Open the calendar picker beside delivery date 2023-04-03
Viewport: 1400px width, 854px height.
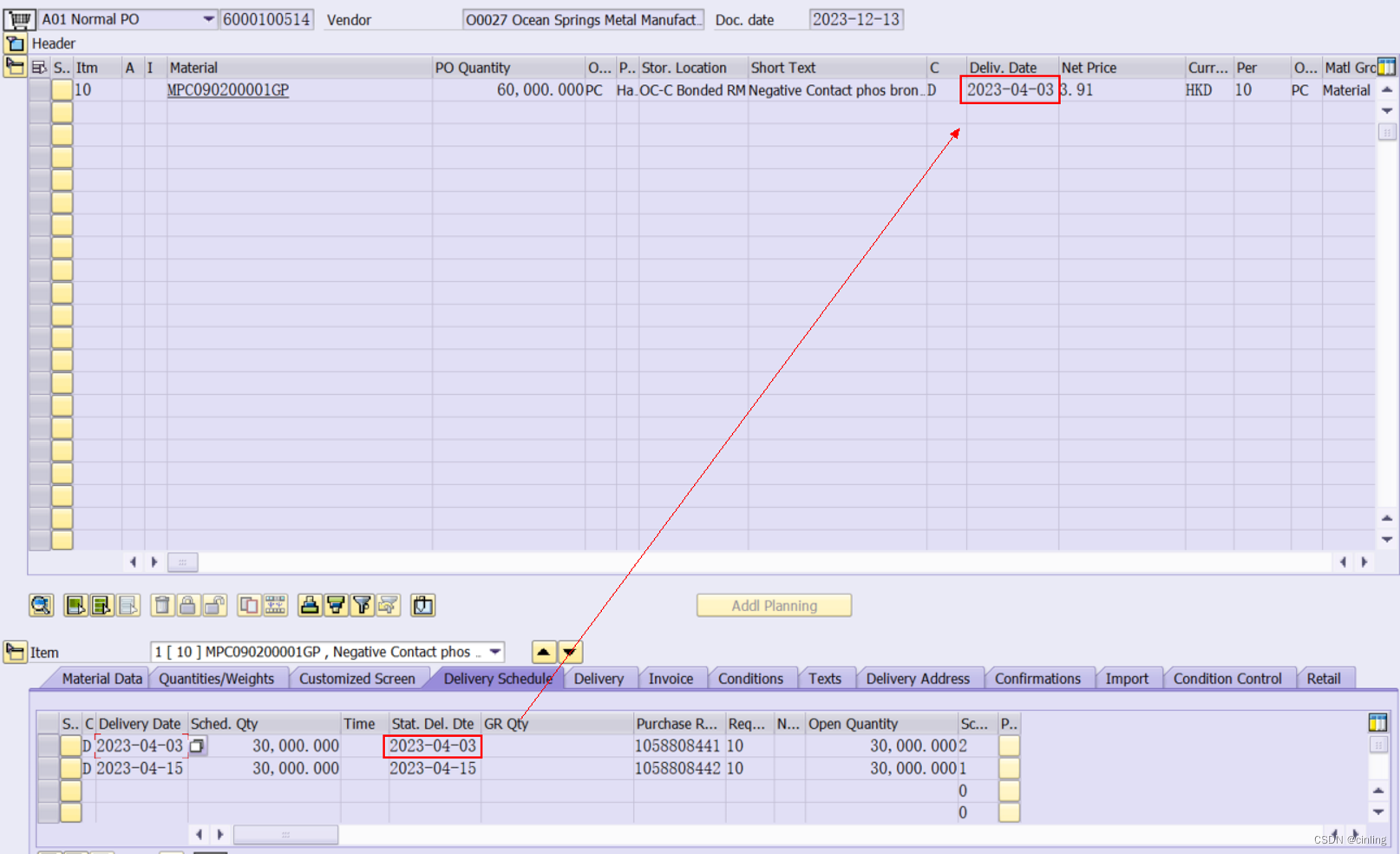[198, 746]
